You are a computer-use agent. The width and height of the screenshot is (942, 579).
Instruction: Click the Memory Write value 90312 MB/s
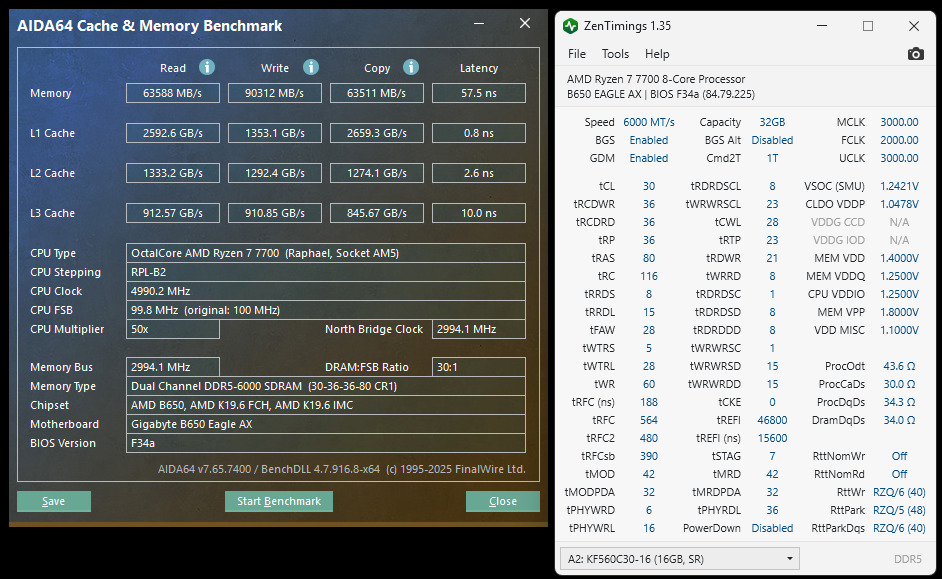pos(275,93)
